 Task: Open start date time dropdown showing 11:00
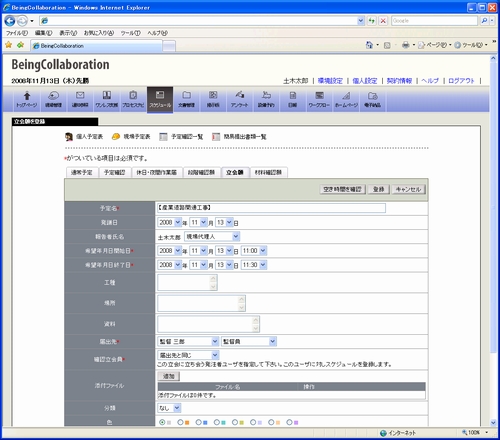(254, 251)
